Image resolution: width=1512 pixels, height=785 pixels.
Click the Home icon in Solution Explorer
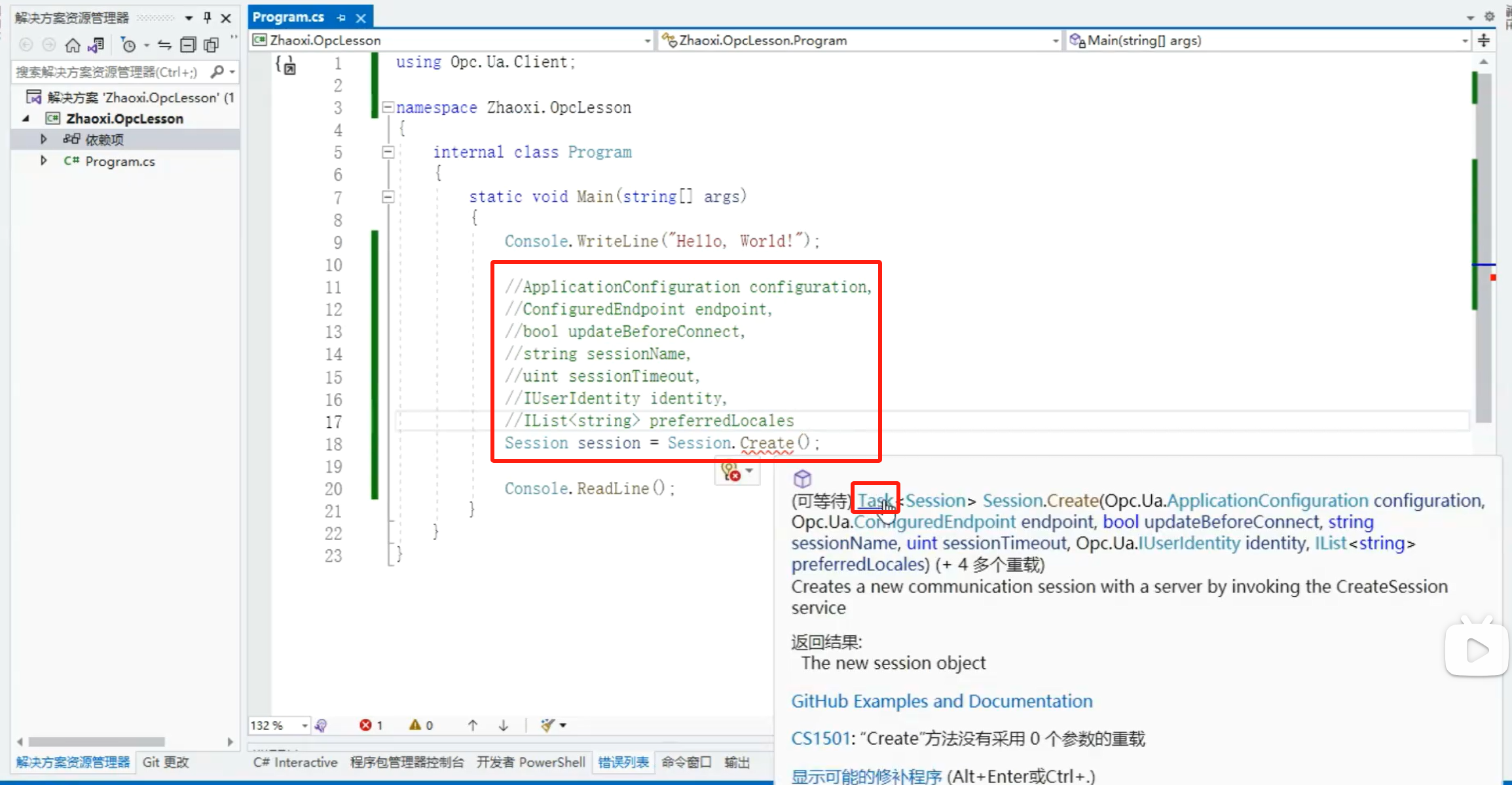point(73,45)
